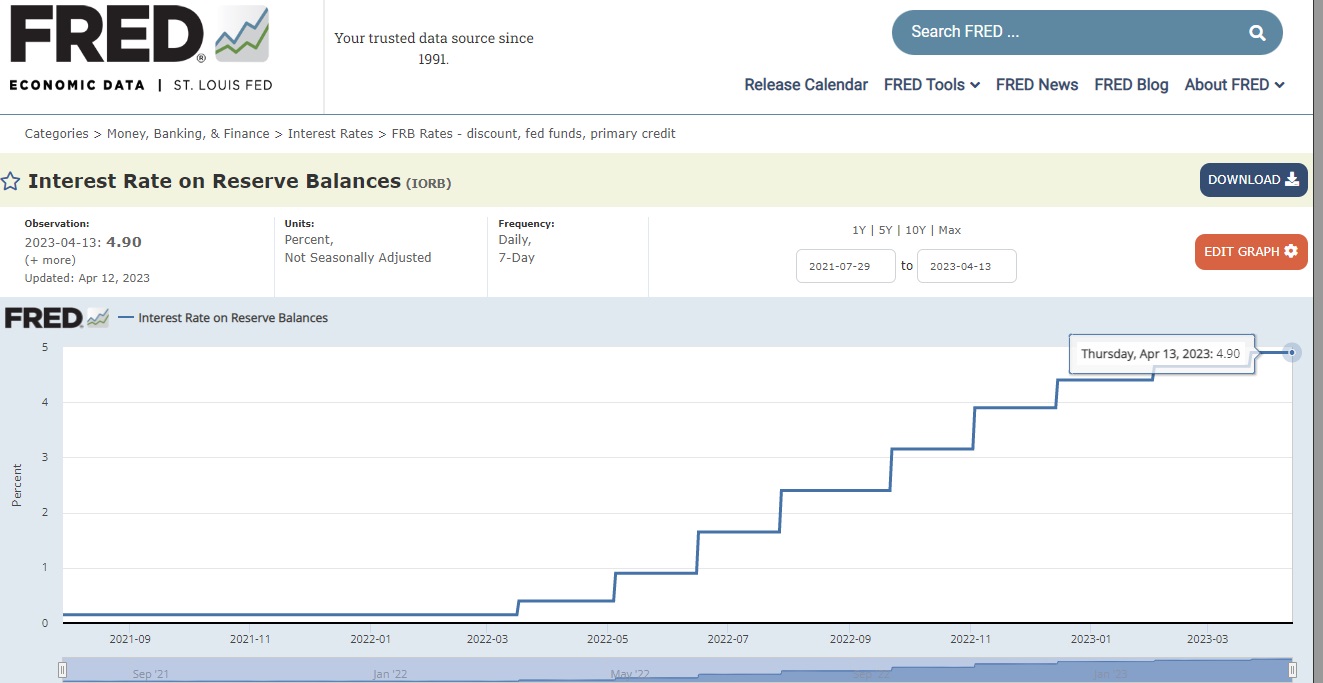Click the small FRED chart logo

pos(56,318)
